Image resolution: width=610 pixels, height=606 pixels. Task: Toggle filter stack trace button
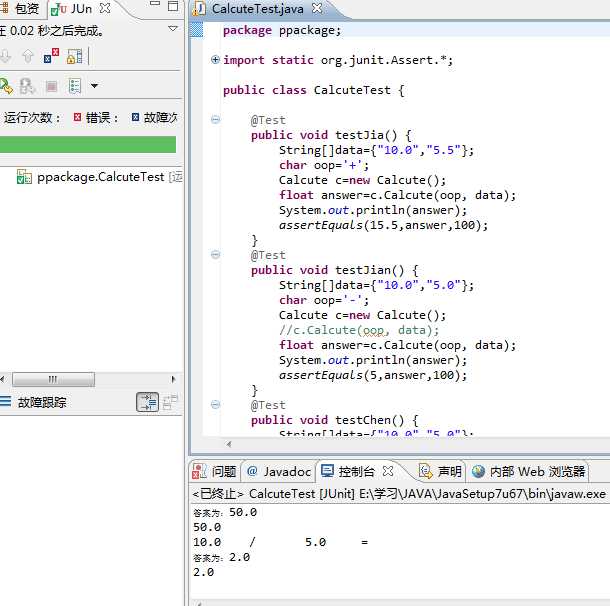coord(147,402)
